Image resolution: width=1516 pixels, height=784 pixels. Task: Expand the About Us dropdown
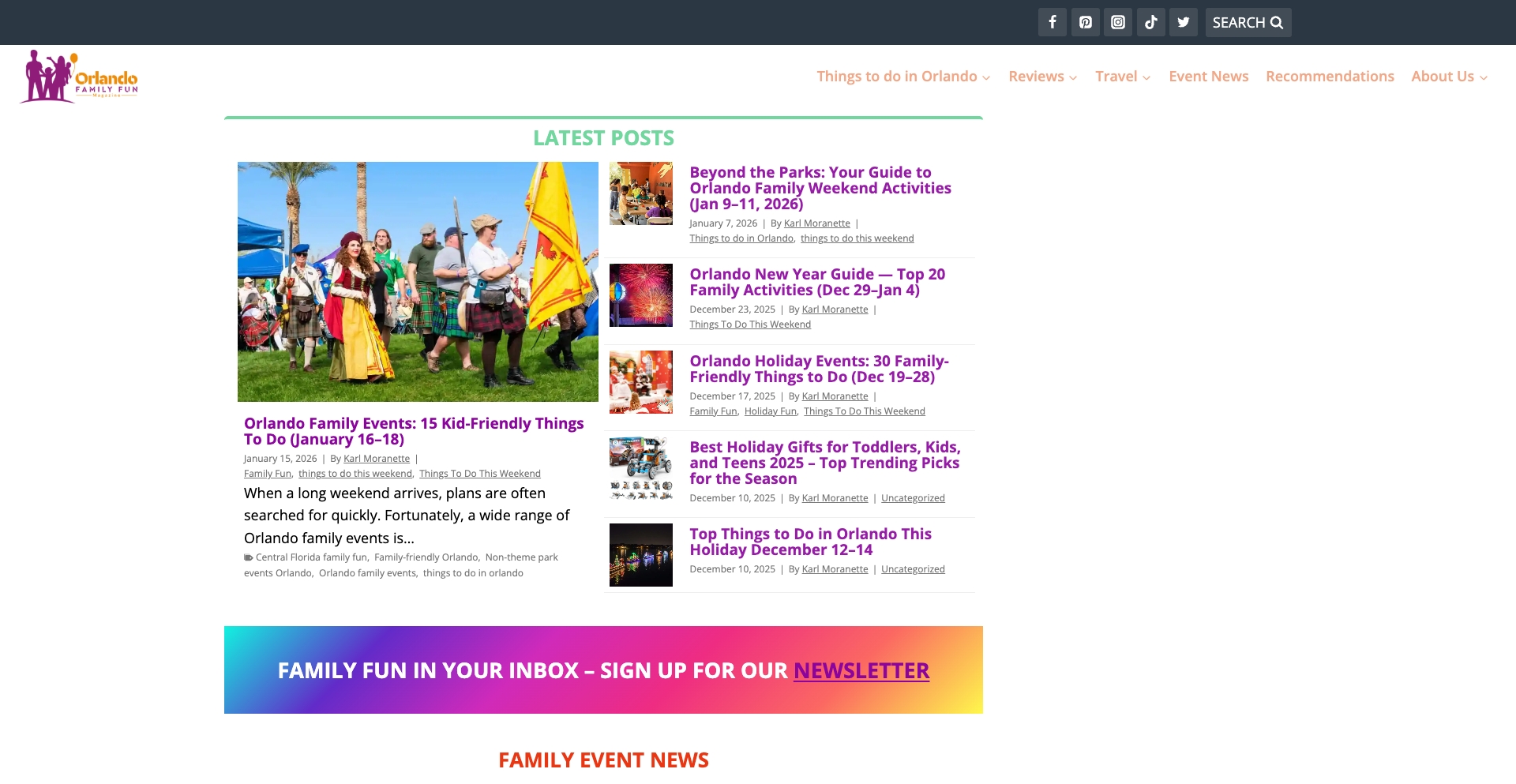(1443, 76)
